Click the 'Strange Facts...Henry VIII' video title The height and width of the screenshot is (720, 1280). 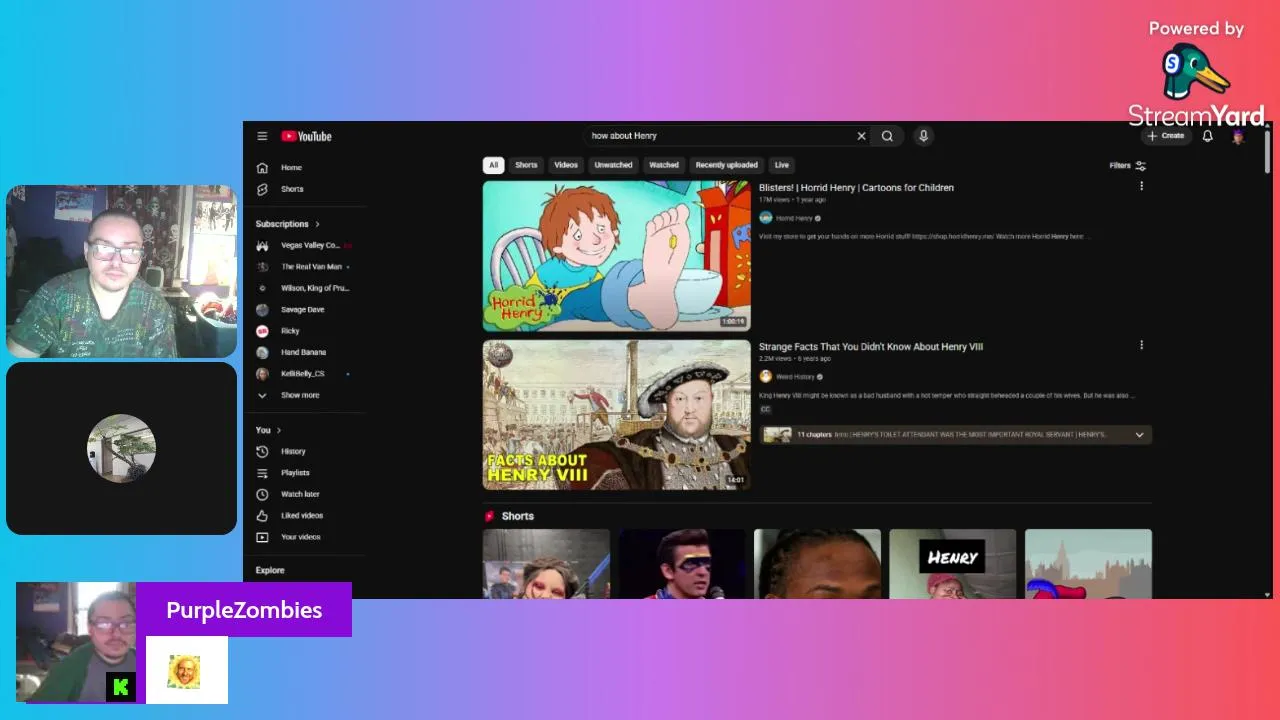[x=871, y=347]
